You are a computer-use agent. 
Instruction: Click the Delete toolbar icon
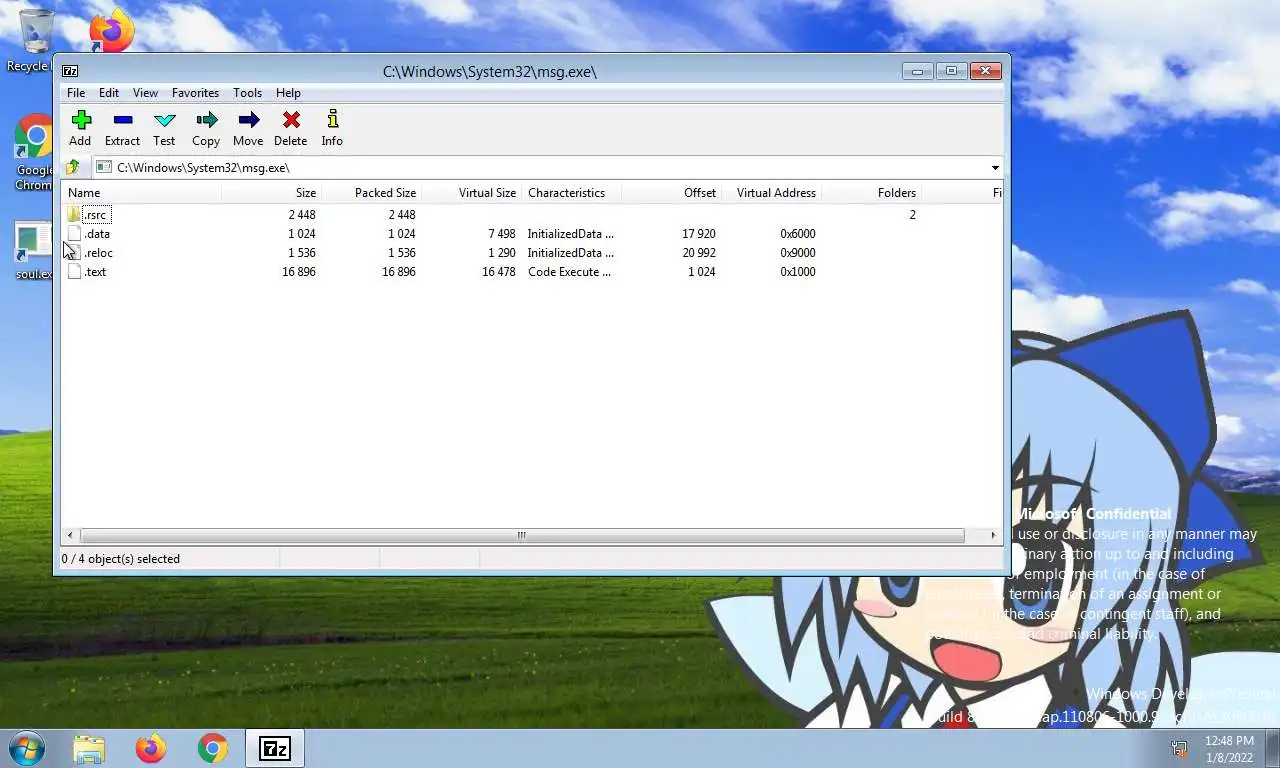[x=291, y=120]
